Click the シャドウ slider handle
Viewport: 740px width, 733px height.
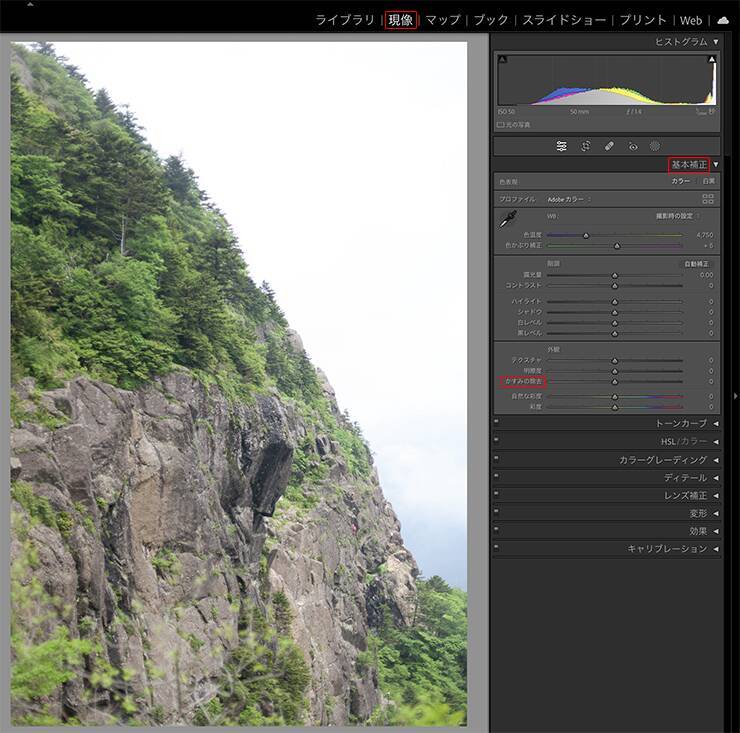614,312
